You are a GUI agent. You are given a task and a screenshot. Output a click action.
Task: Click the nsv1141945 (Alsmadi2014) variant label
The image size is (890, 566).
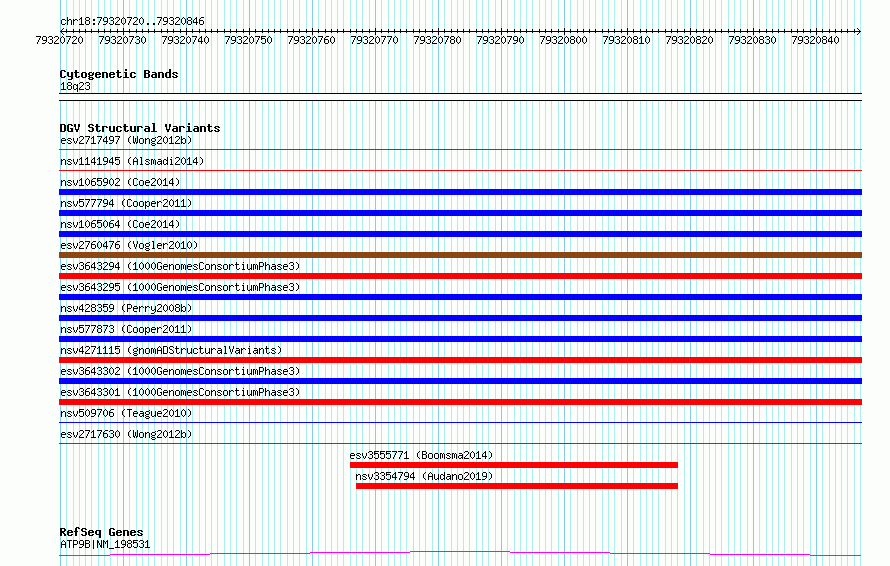point(132,161)
